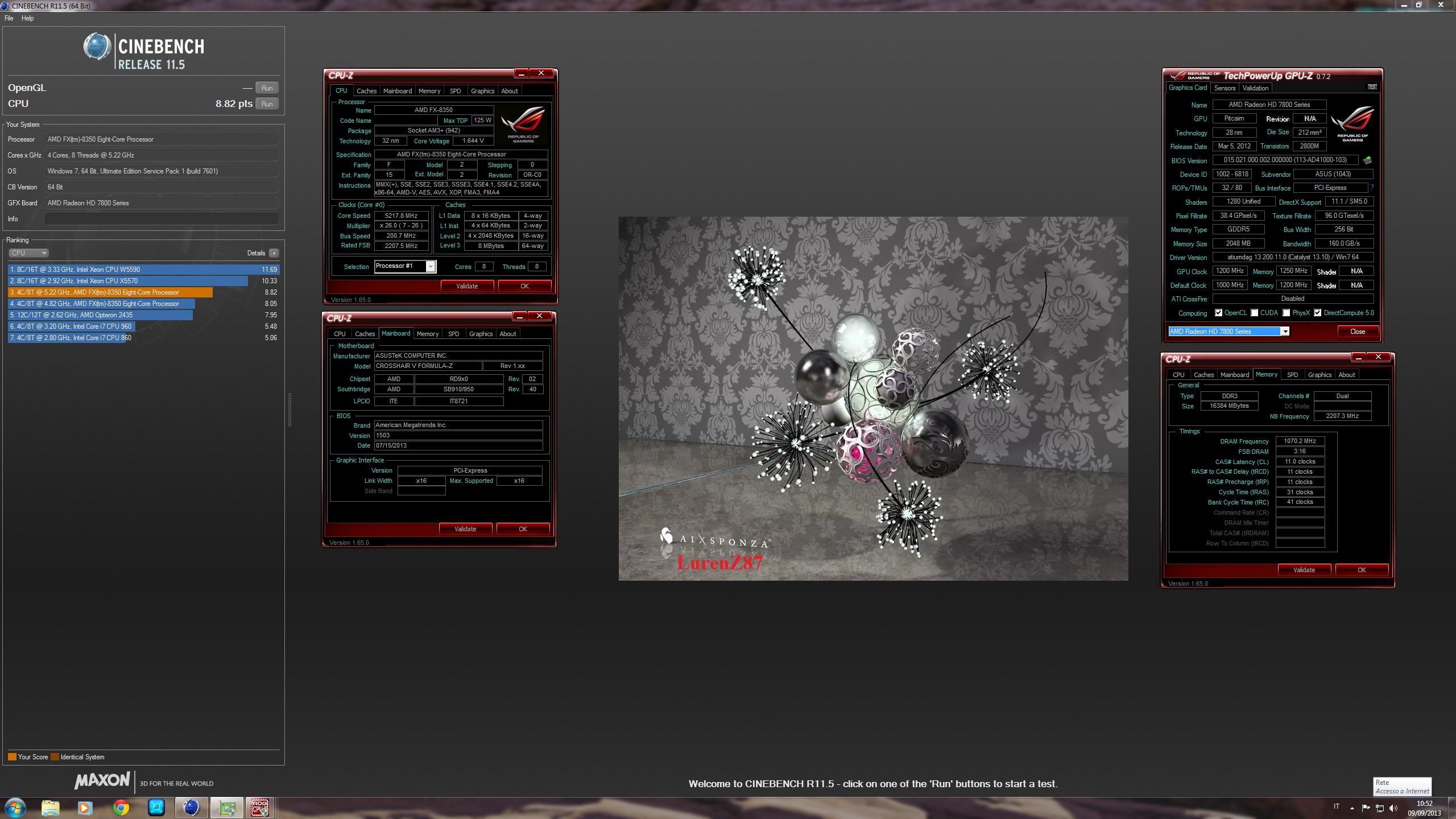The image size is (1456, 819).
Task: Open the ranking CPU dropdown
Action: [28, 253]
